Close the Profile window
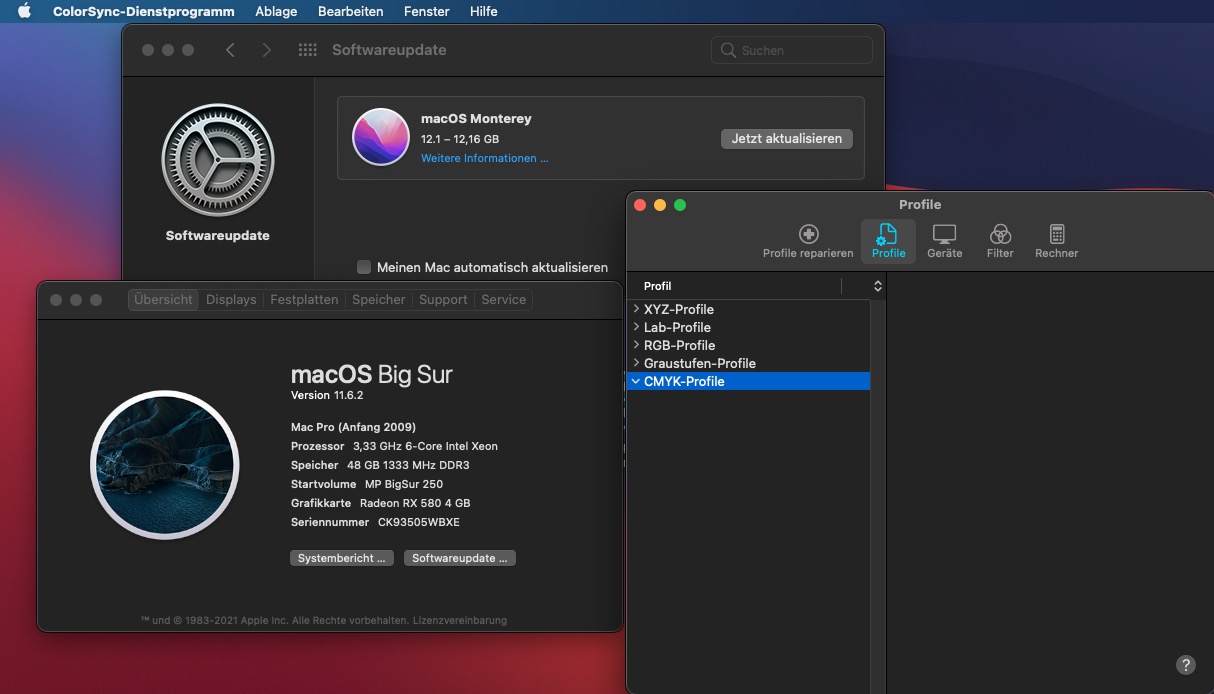This screenshot has height=694, width=1214. tap(640, 205)
